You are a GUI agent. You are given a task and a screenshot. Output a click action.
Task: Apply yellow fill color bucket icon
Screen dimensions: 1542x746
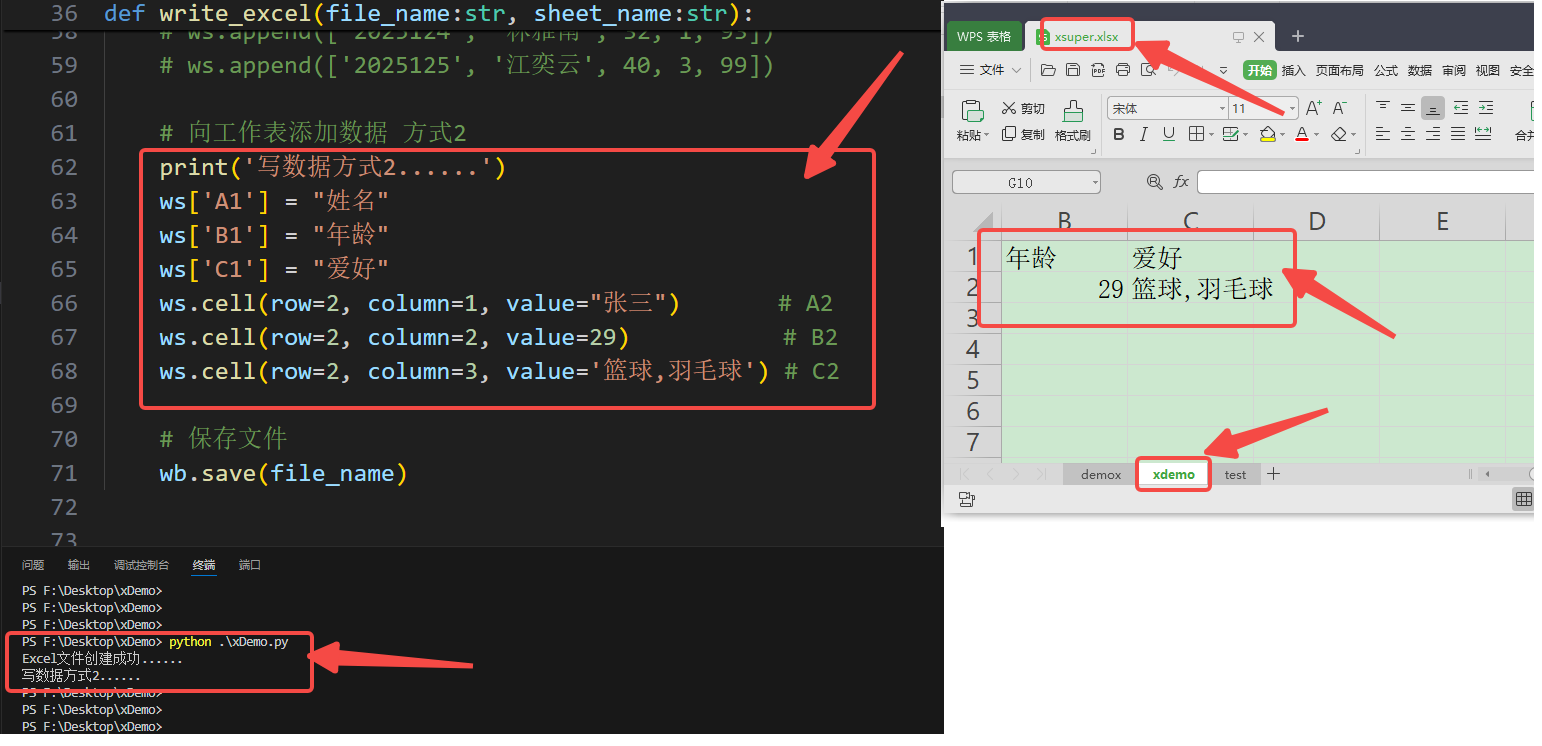pos(1268,133)
